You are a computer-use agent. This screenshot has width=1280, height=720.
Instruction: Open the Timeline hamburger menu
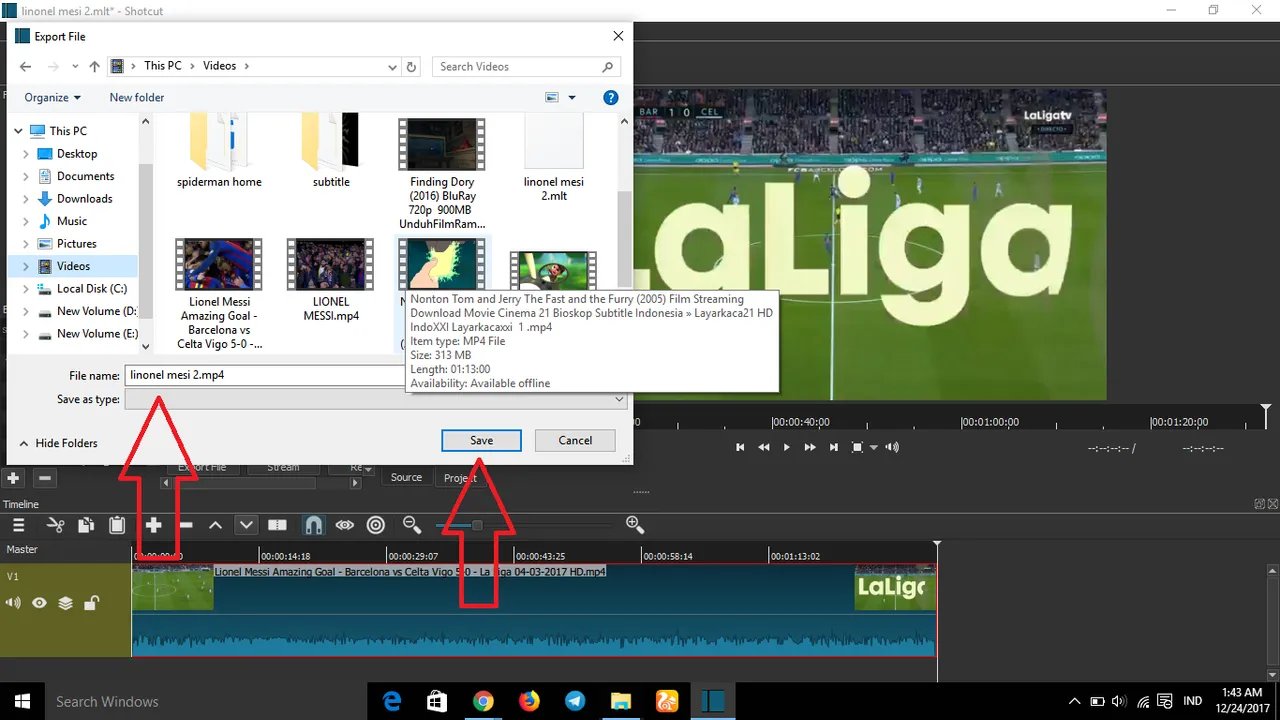(18, 525)
